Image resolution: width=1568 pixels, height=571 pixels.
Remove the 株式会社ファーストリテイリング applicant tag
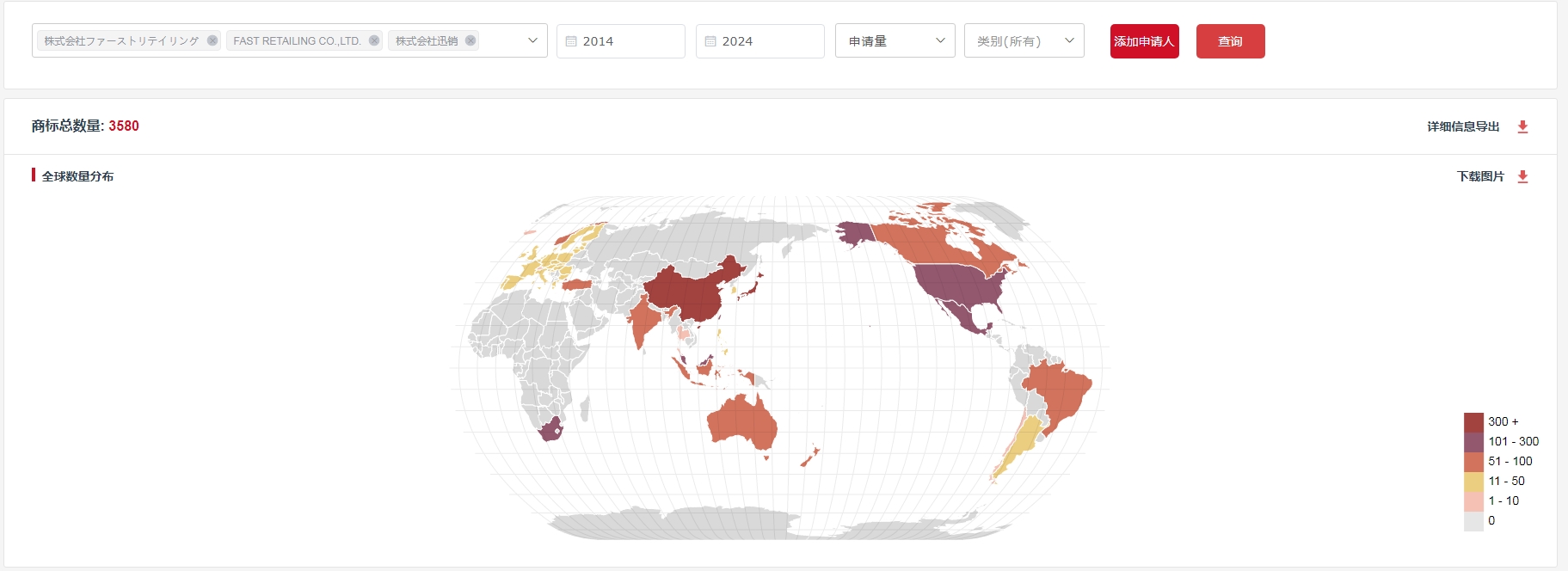(212, 40)
